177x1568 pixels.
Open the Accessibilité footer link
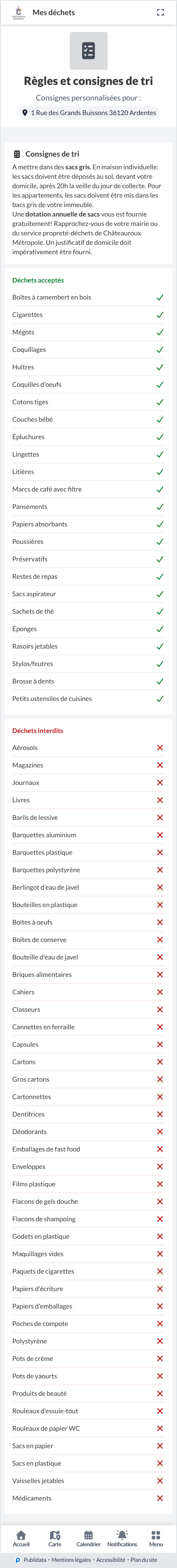111,1560
